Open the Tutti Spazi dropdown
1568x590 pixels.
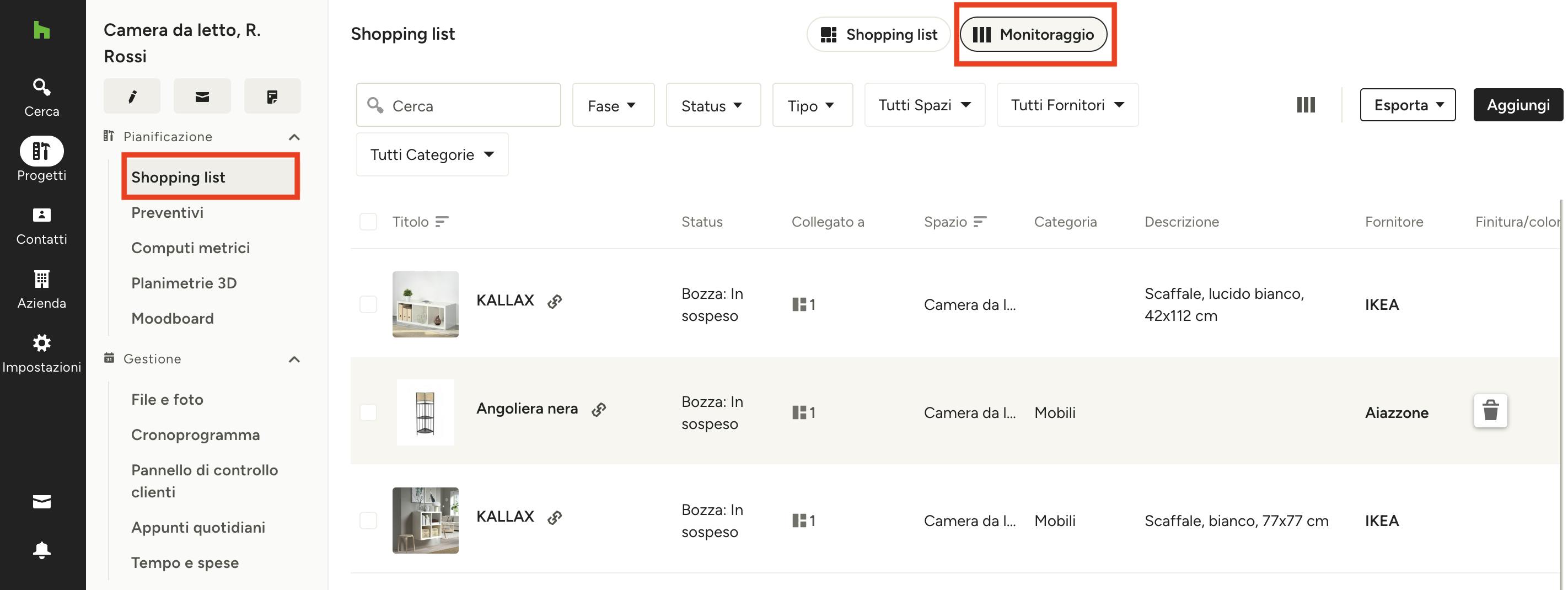(925, 105)
